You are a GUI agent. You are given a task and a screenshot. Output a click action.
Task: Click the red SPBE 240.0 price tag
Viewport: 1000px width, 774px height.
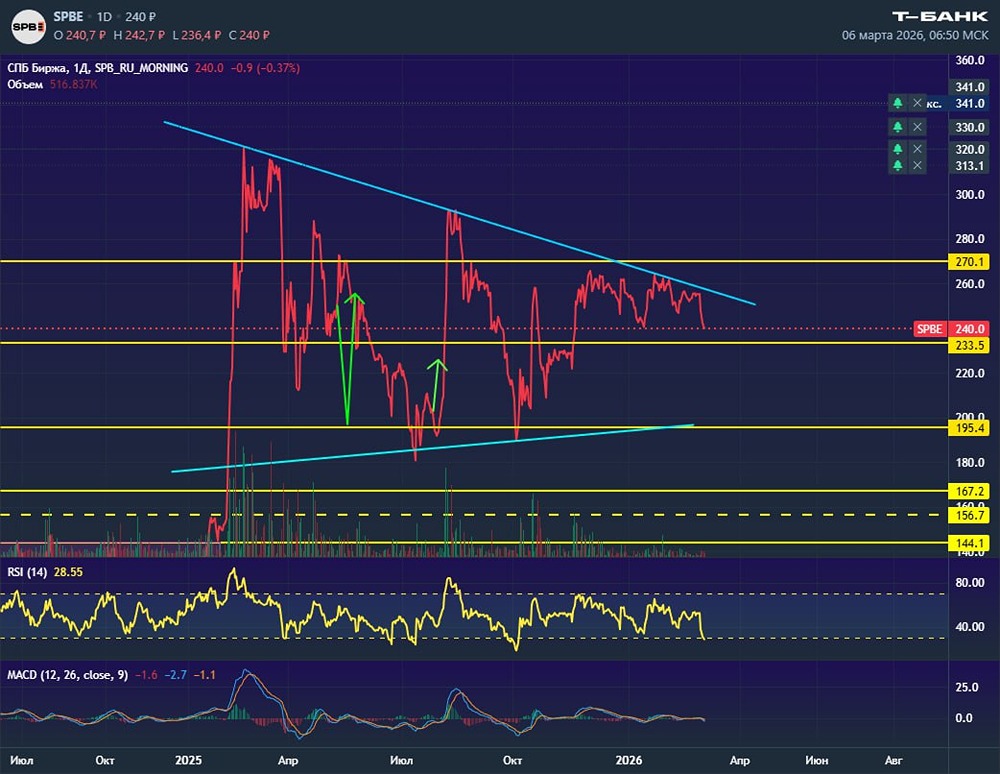point(951,329)
